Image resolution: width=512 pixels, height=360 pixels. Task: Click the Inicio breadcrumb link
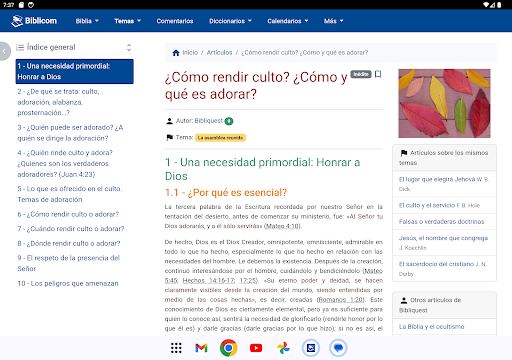click(190, 53)
